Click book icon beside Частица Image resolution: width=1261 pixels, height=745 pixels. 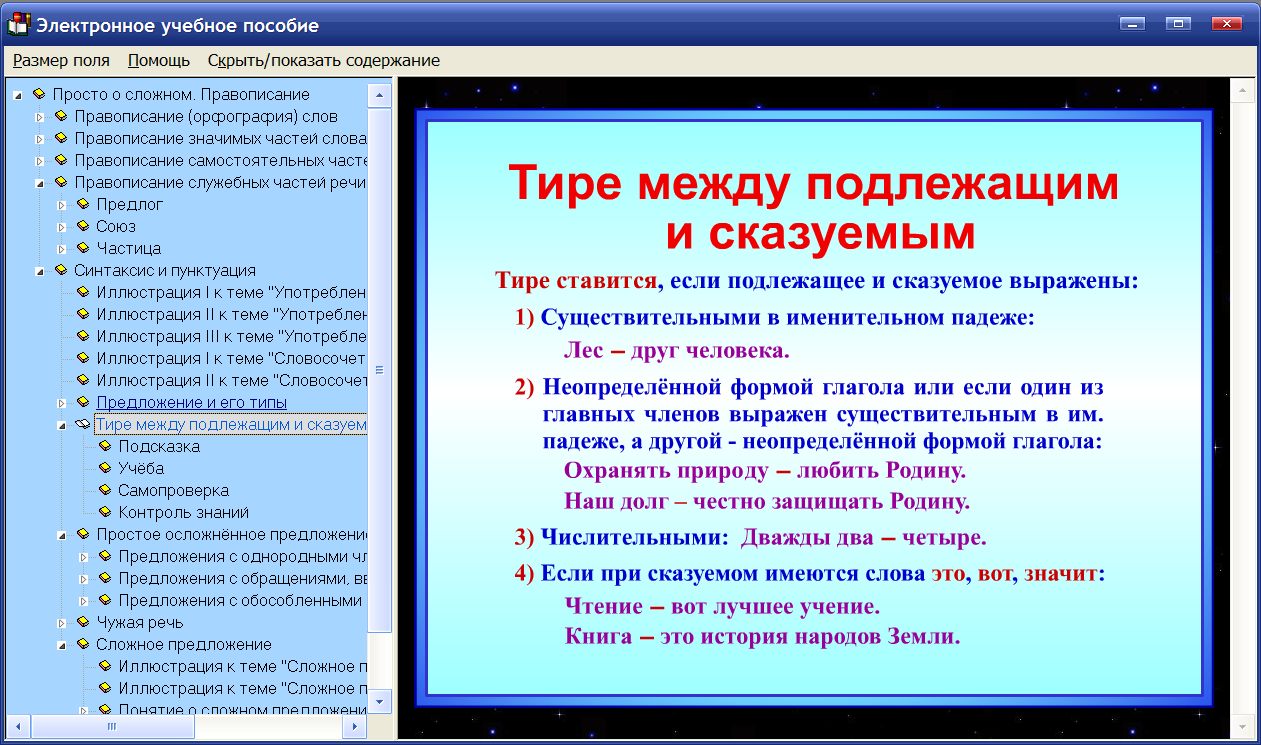pyautogui.click(x=83, y=248)
